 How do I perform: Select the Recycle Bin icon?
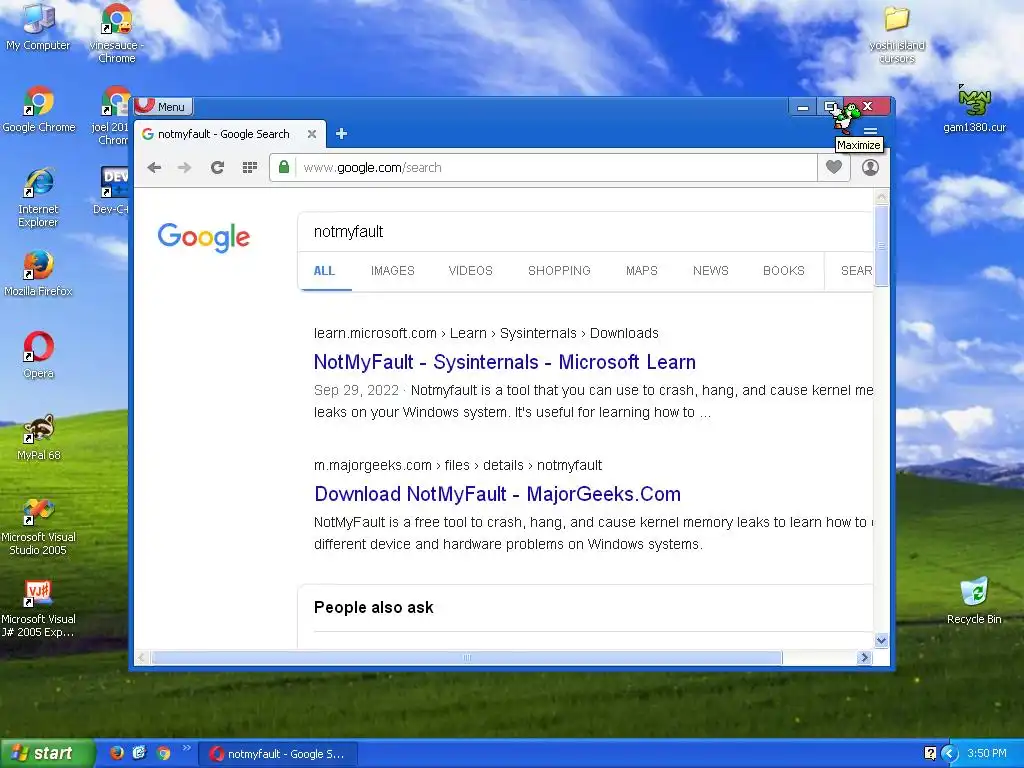tap(974, 600)
